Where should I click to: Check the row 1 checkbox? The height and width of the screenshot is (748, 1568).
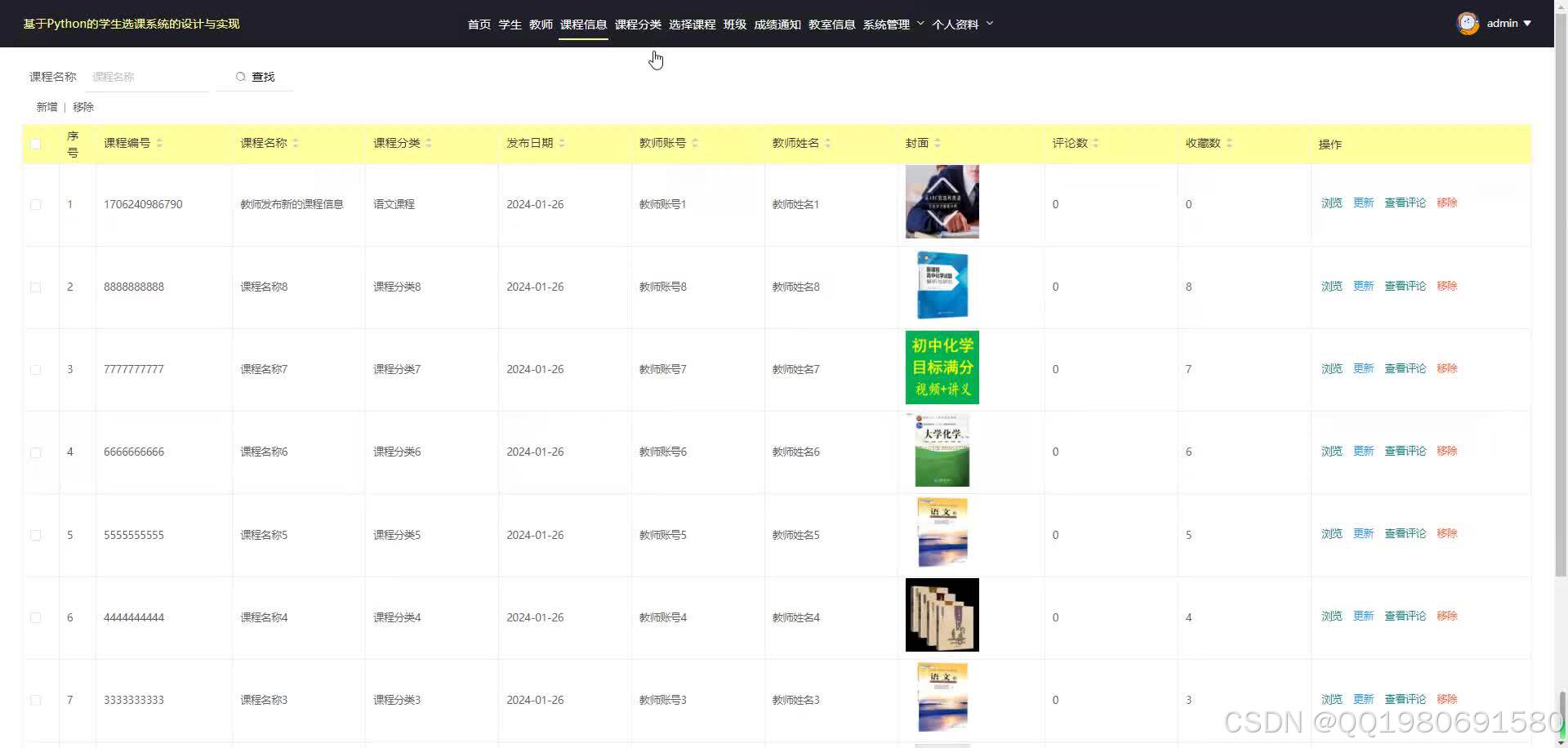click(x=35, y=204)
